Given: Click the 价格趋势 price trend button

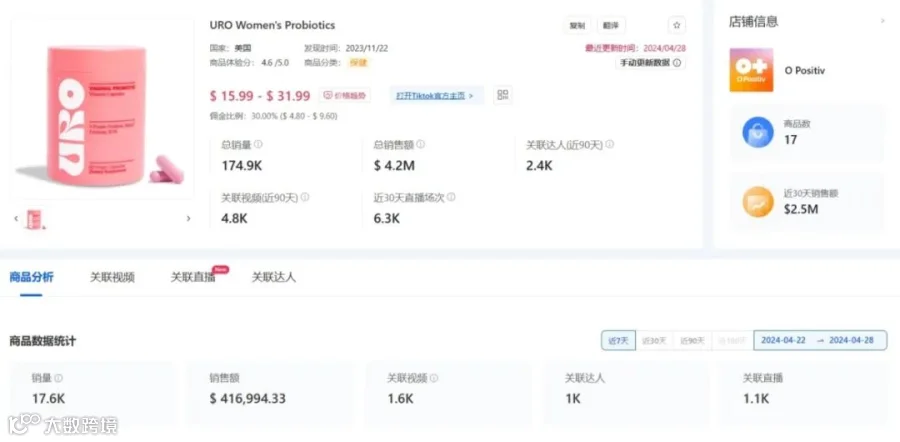Looking at the screenshot, I should pos(345,95).
